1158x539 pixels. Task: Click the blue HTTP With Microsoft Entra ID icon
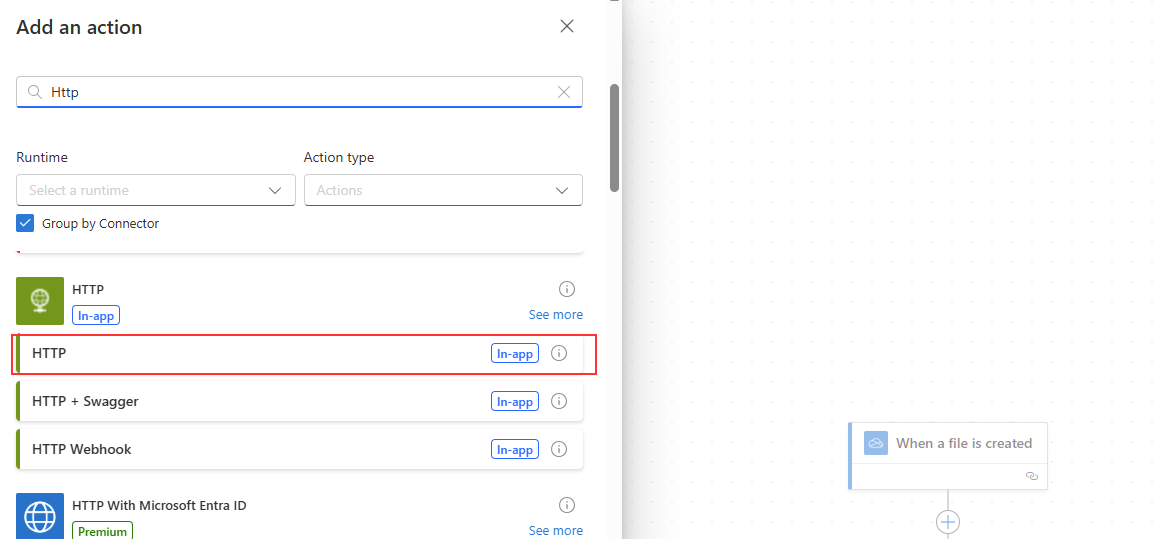[x=40, y=516]
